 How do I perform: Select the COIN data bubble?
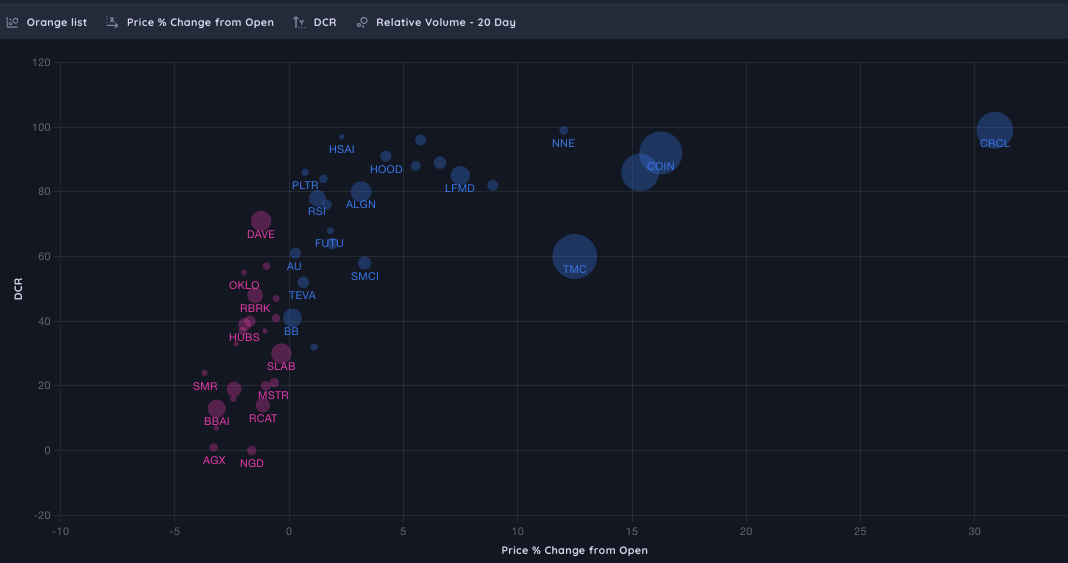pos(660,153)
